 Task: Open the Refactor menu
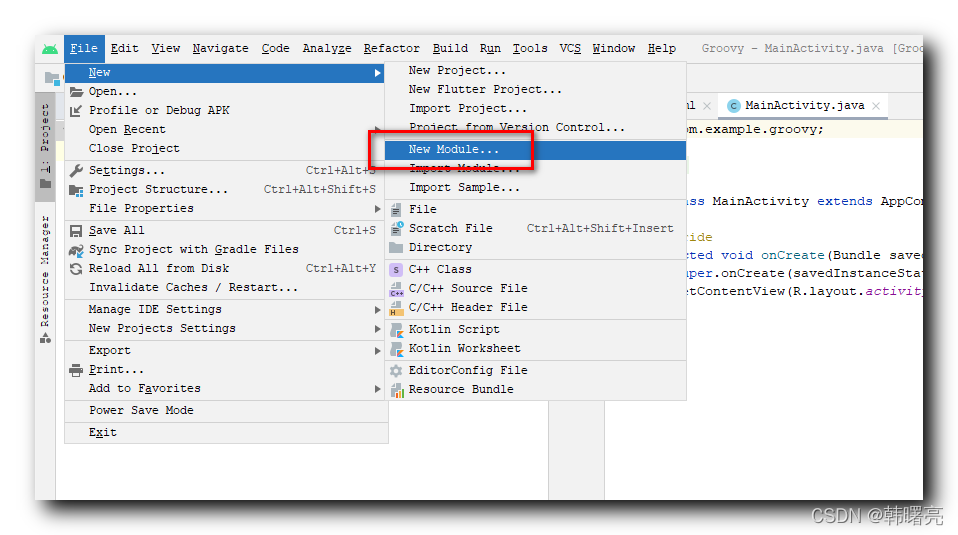(391, 48)
